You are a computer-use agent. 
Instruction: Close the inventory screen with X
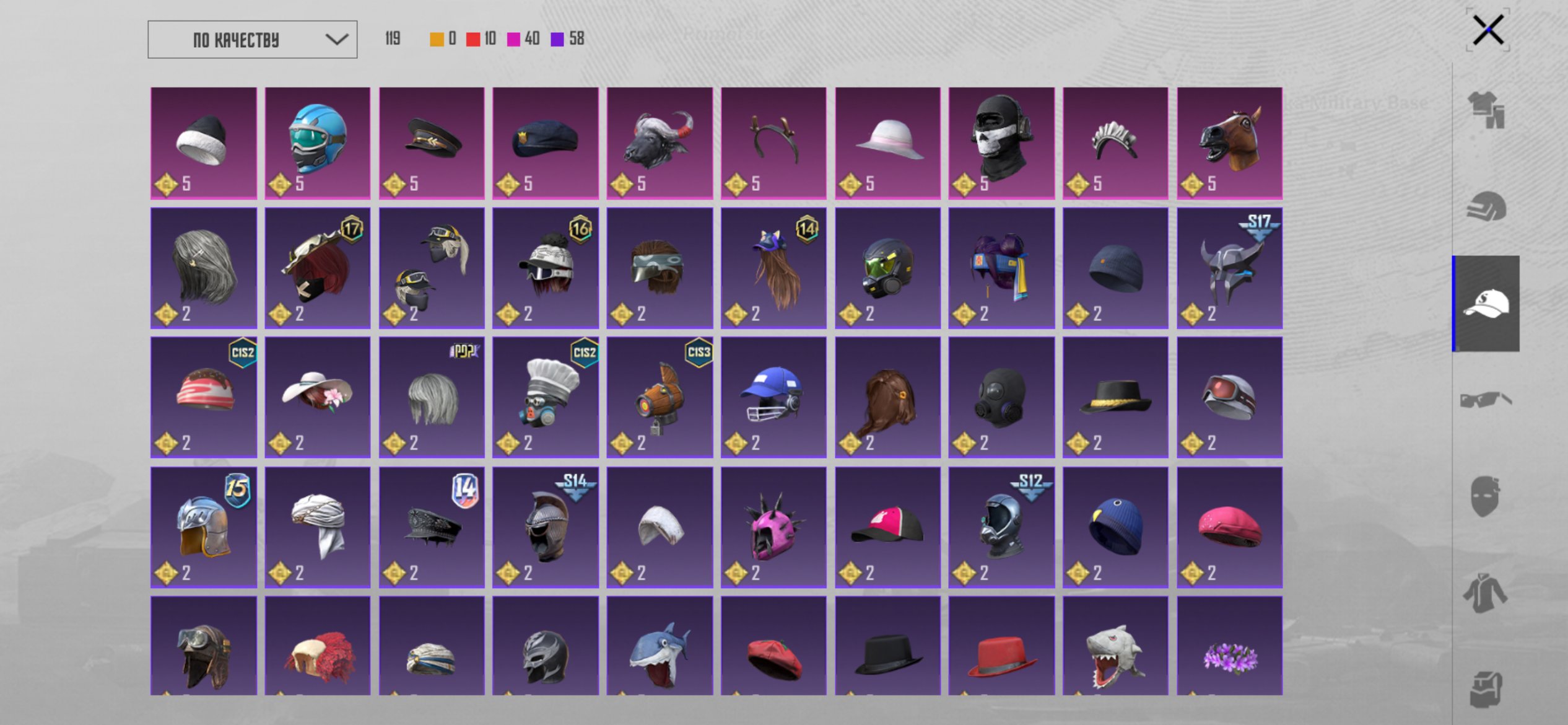click(1488, 30)
